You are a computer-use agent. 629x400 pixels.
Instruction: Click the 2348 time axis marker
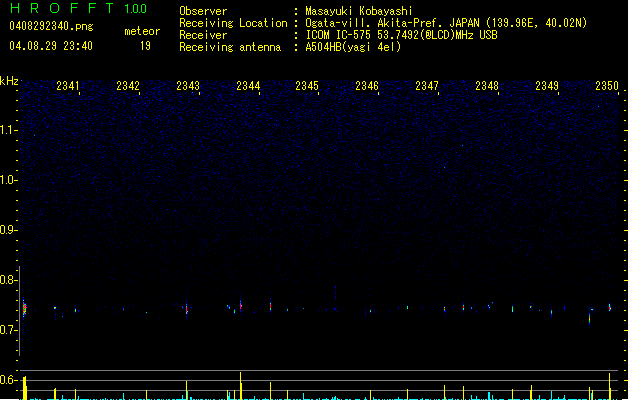(x=487, y=86)
